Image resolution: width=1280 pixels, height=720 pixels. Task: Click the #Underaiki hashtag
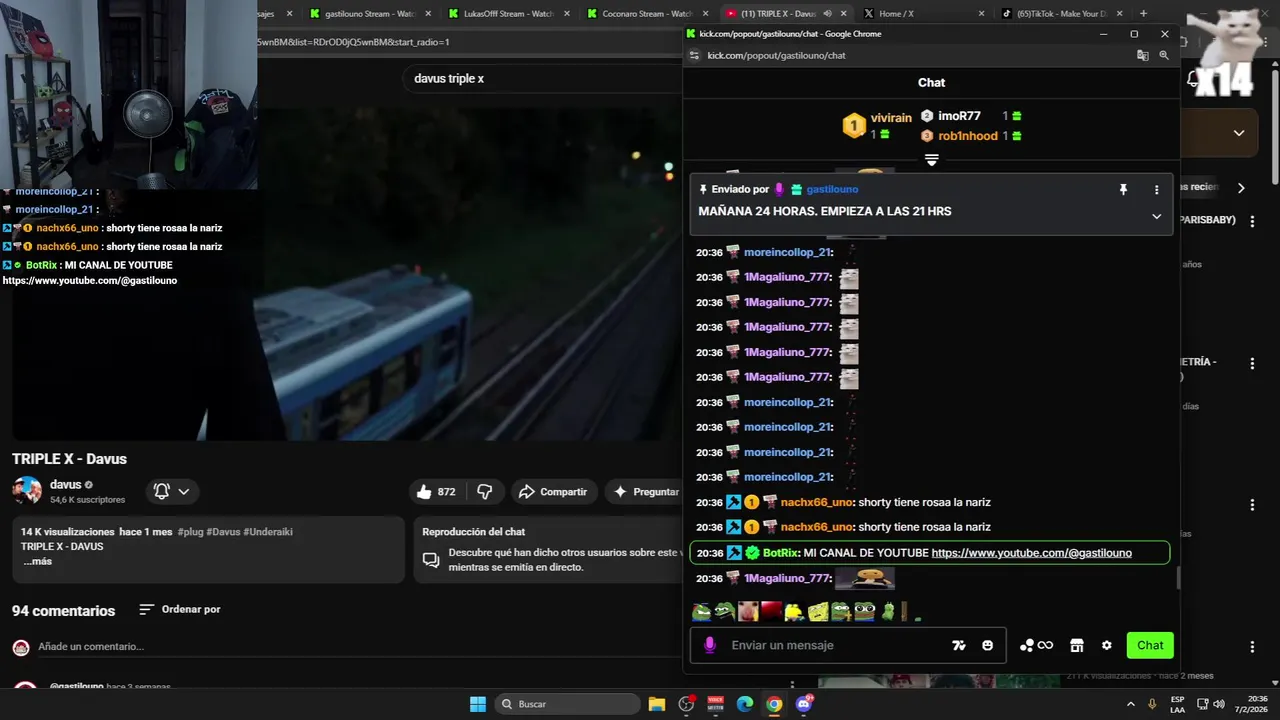pos(268,532)
